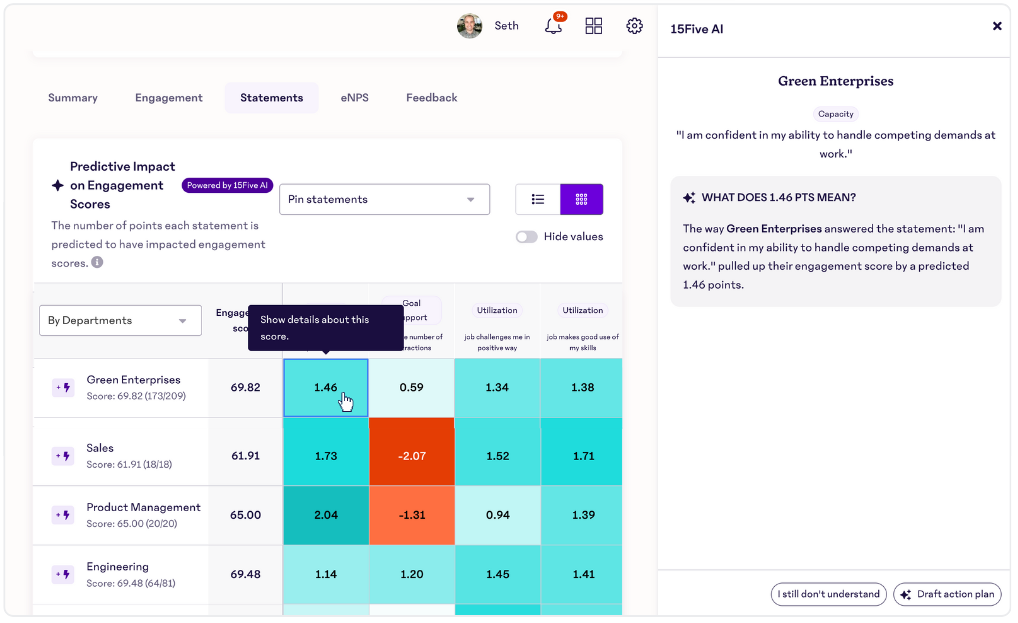1018x623 pixels.
Task: Click the Engineering 1.45 cell
Action: pos(497,574)
